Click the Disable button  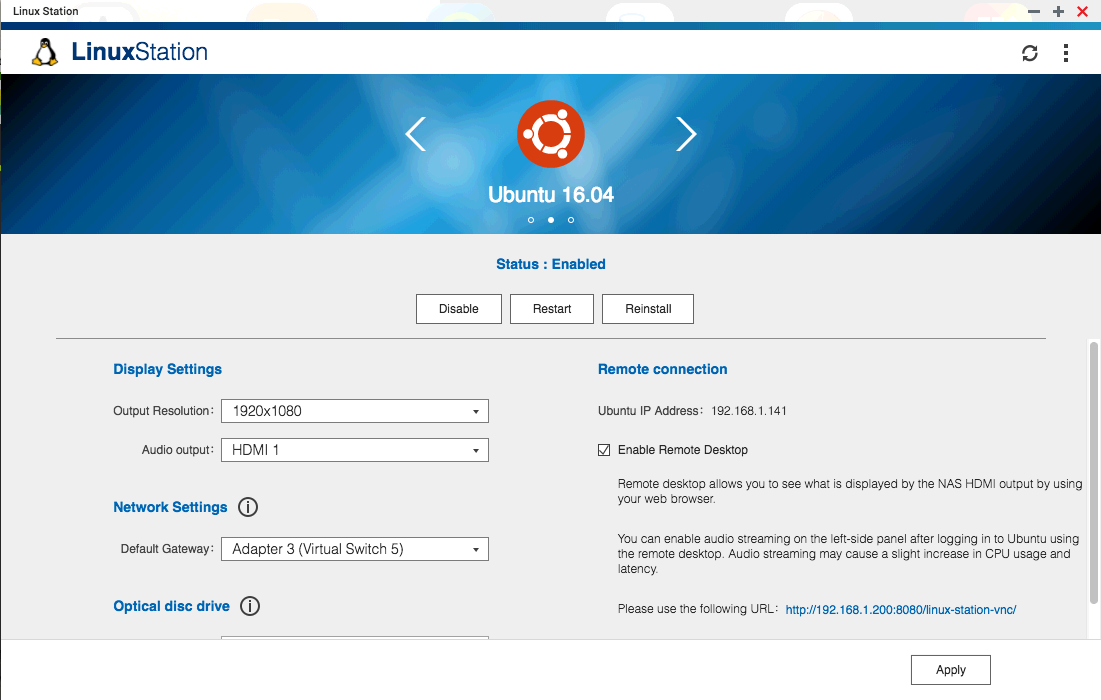click(459, 309)
